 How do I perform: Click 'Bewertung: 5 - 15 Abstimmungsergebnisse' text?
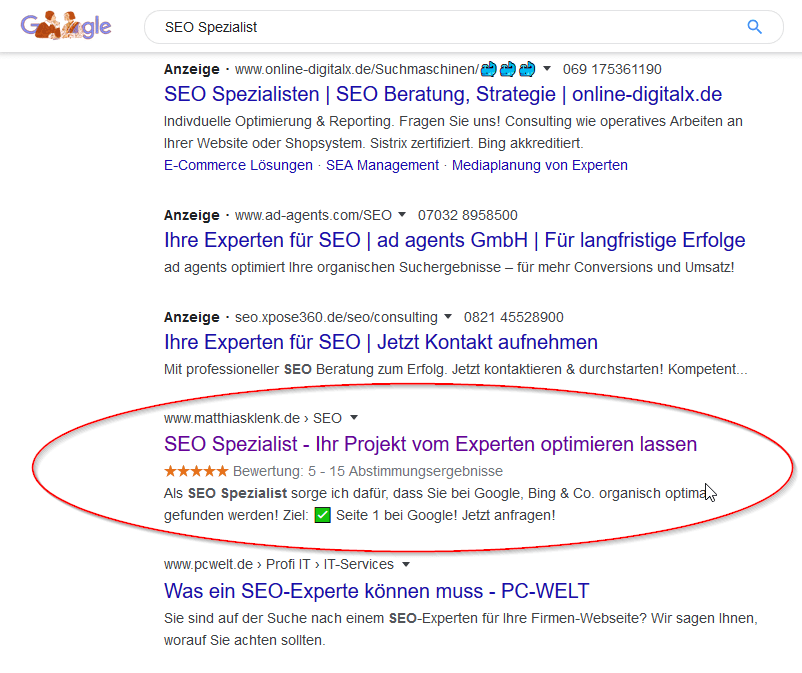368,471
